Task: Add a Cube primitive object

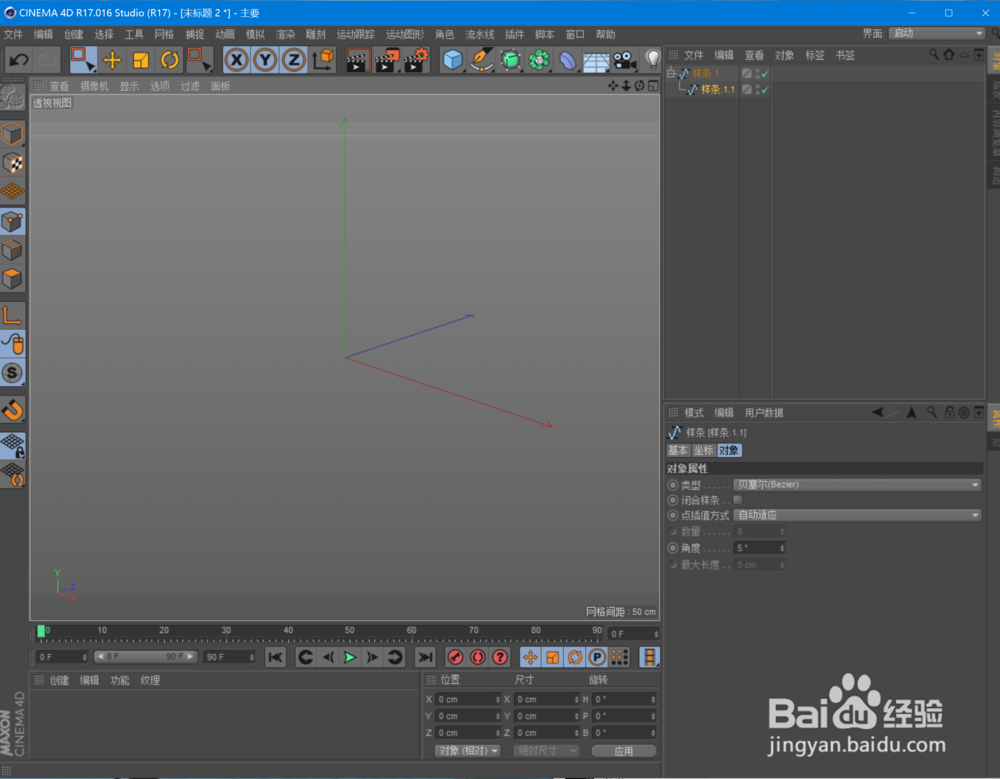Action: click(452, 61)
